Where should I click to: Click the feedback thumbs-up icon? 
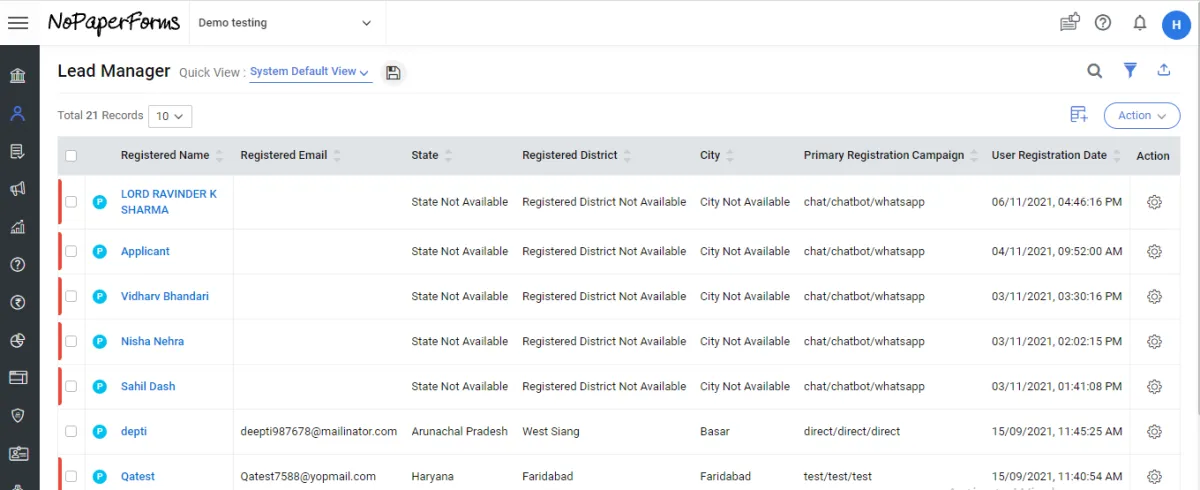click(x=1070, y=23)
